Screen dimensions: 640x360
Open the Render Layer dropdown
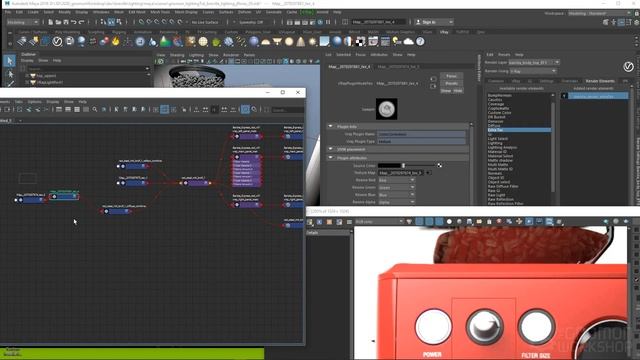tap(533, 62)
